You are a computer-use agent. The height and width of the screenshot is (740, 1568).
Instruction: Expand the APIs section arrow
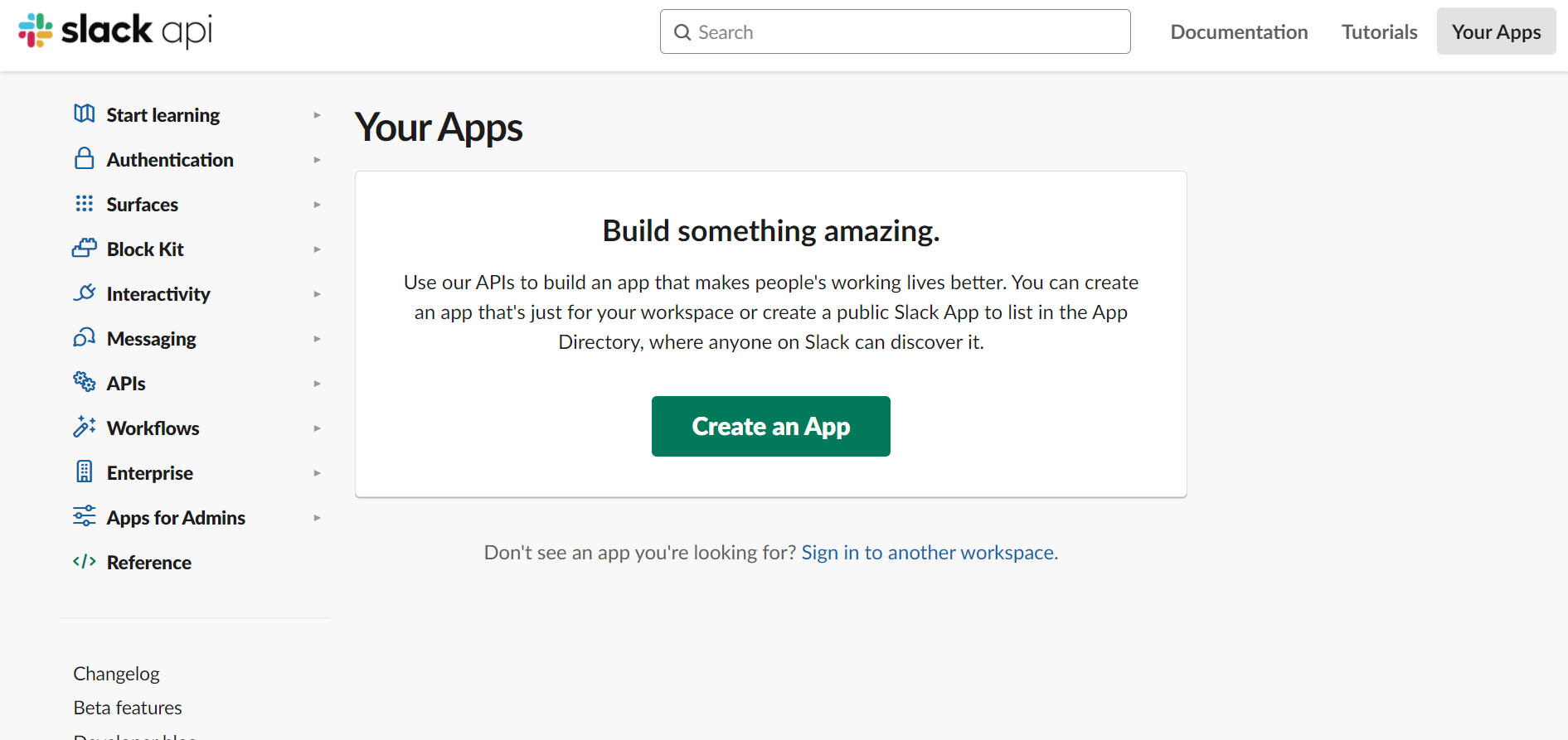coord(317,384)
